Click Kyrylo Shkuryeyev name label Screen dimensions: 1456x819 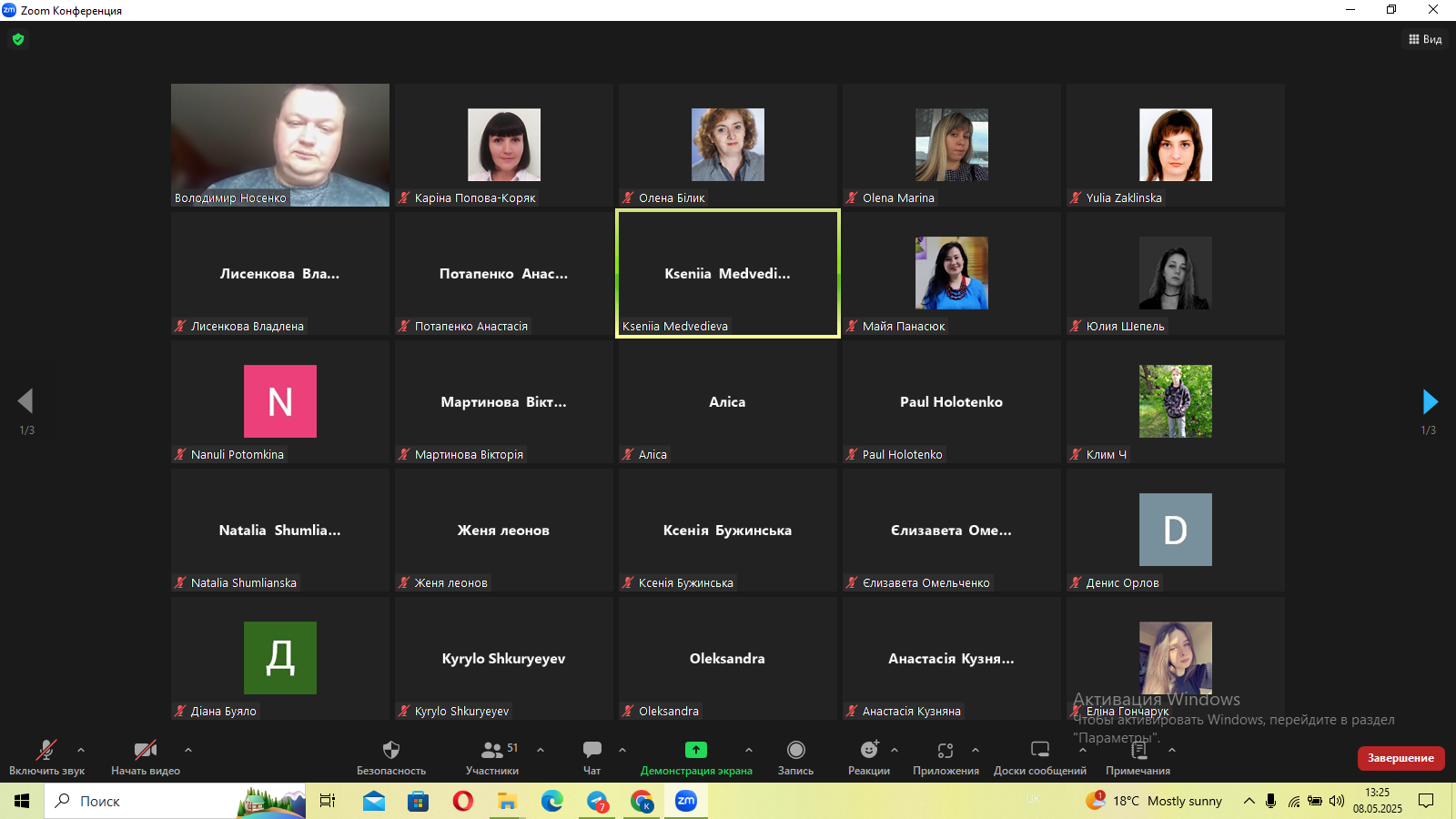tap(462, 711)
